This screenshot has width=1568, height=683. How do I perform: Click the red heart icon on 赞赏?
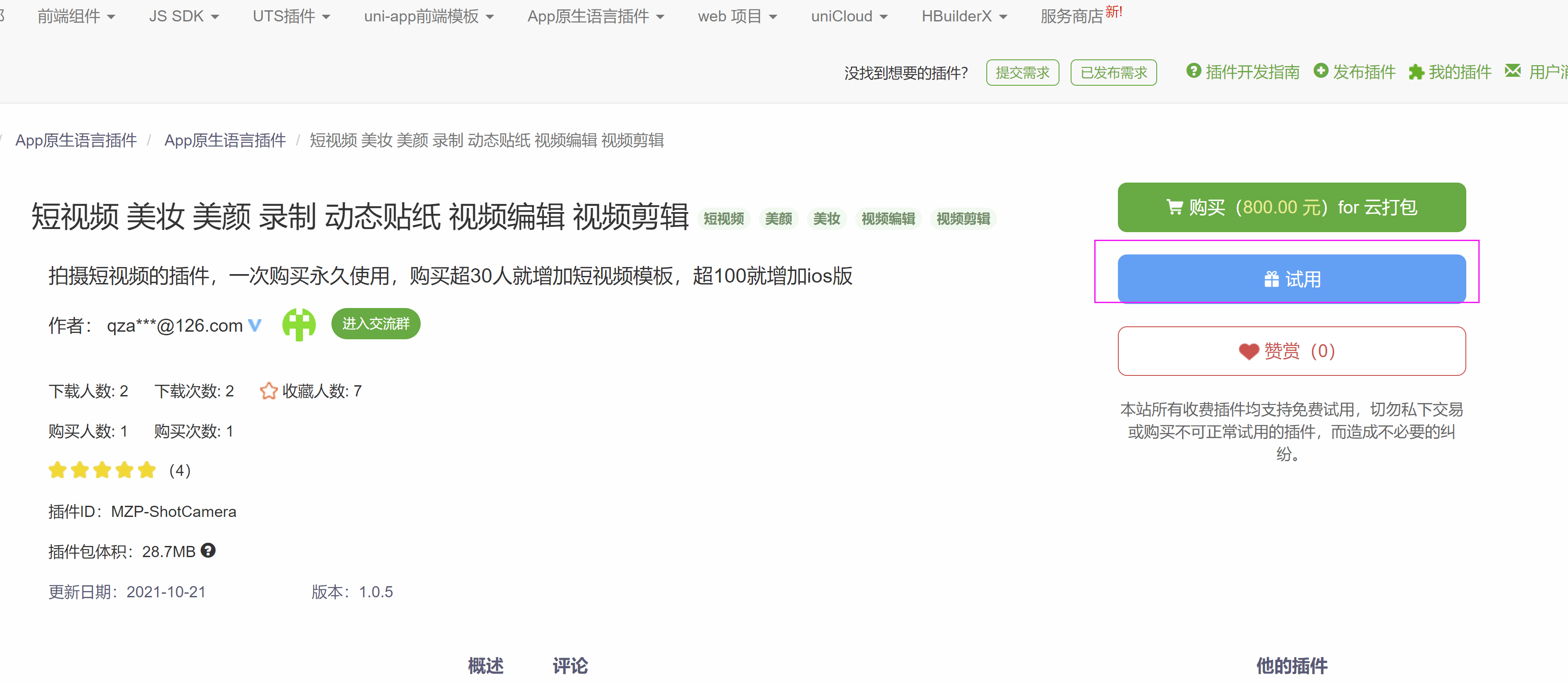coord(1249,352)
